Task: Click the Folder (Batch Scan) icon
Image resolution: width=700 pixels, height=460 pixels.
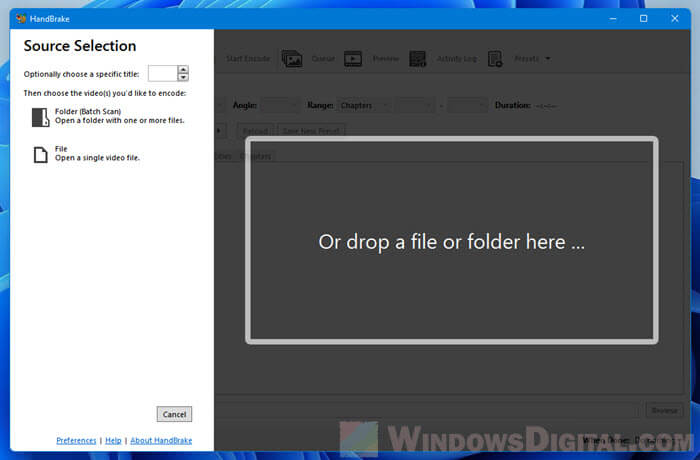Action: (x=40, y=118)
